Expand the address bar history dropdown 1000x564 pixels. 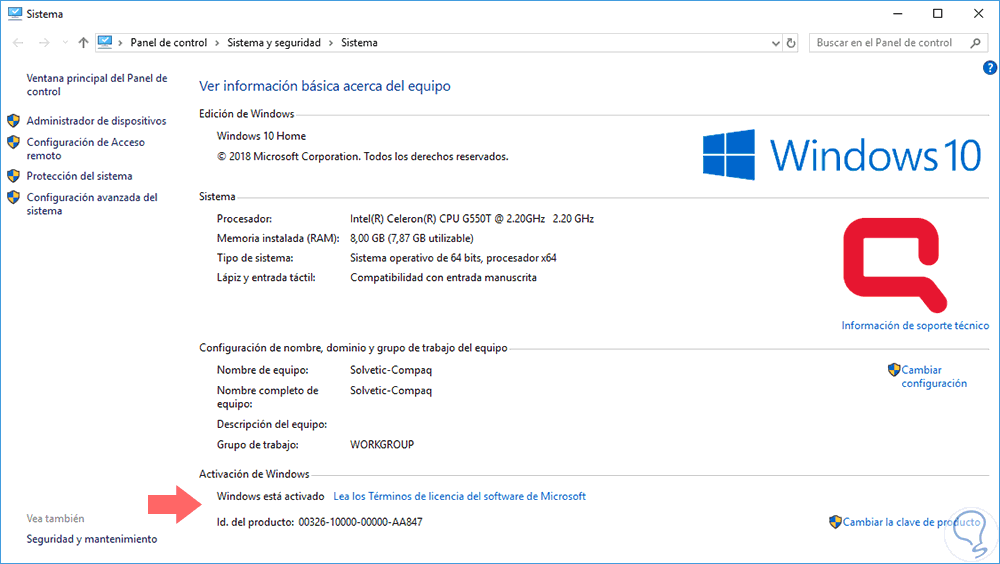(775, 43)
